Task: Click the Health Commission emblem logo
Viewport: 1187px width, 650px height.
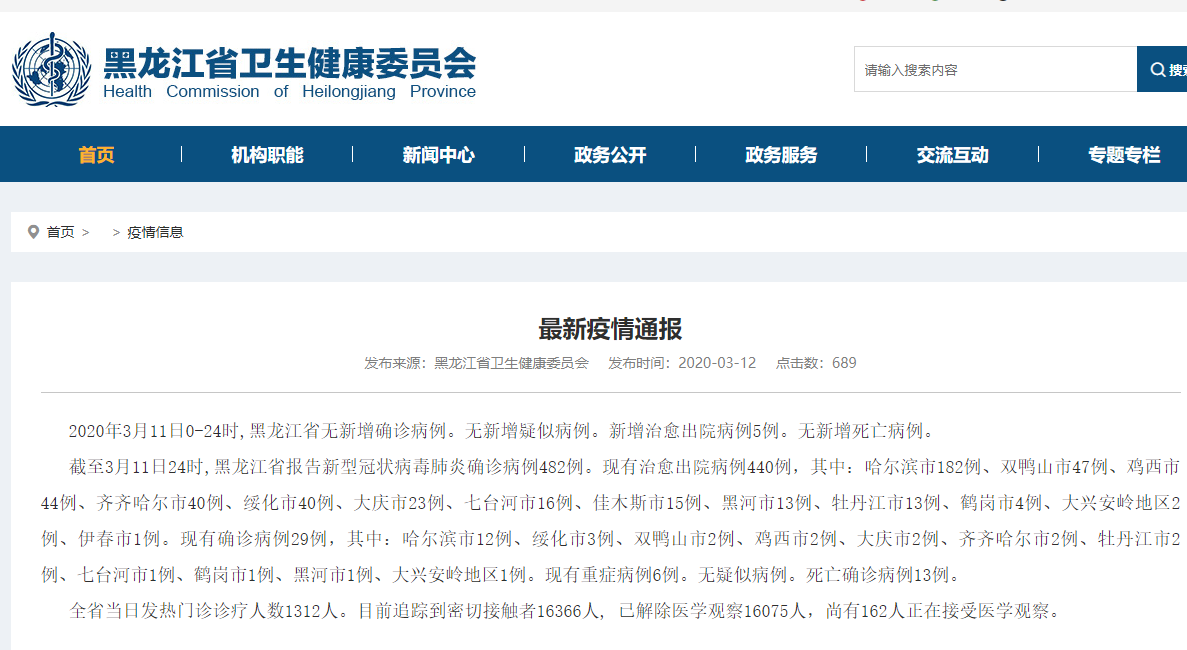Action: click(51, 70)
